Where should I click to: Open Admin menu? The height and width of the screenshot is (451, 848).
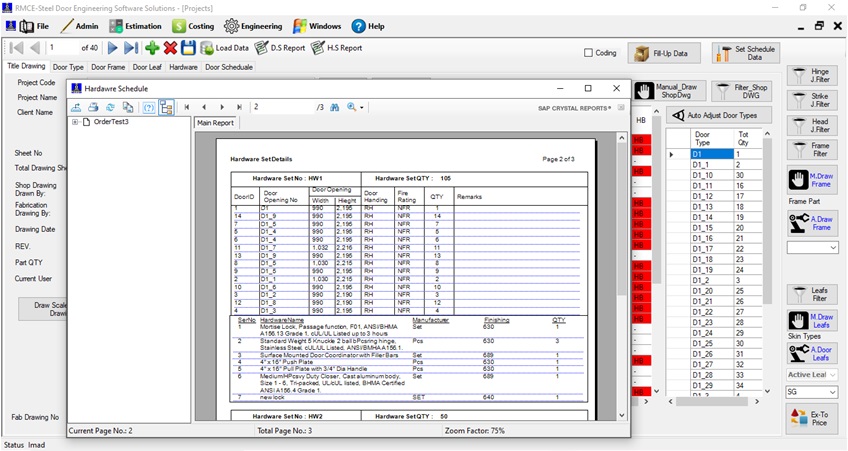(x=80, y=26)
